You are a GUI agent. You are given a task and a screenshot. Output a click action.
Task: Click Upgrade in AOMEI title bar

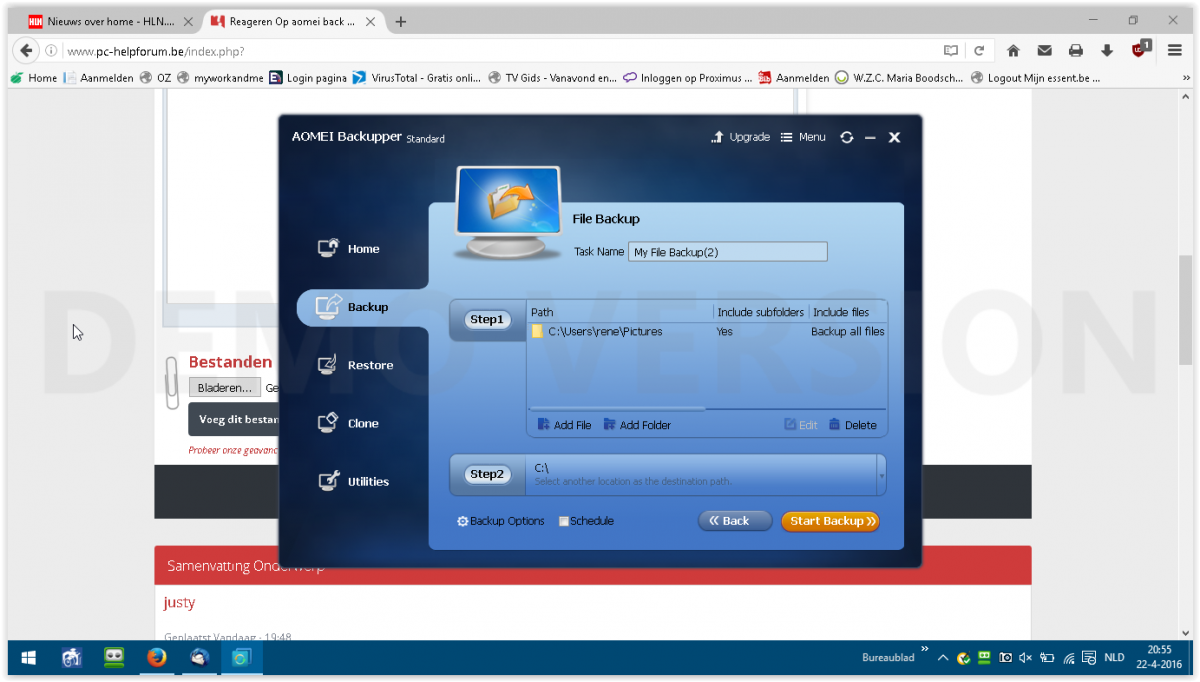pos(740,137)
